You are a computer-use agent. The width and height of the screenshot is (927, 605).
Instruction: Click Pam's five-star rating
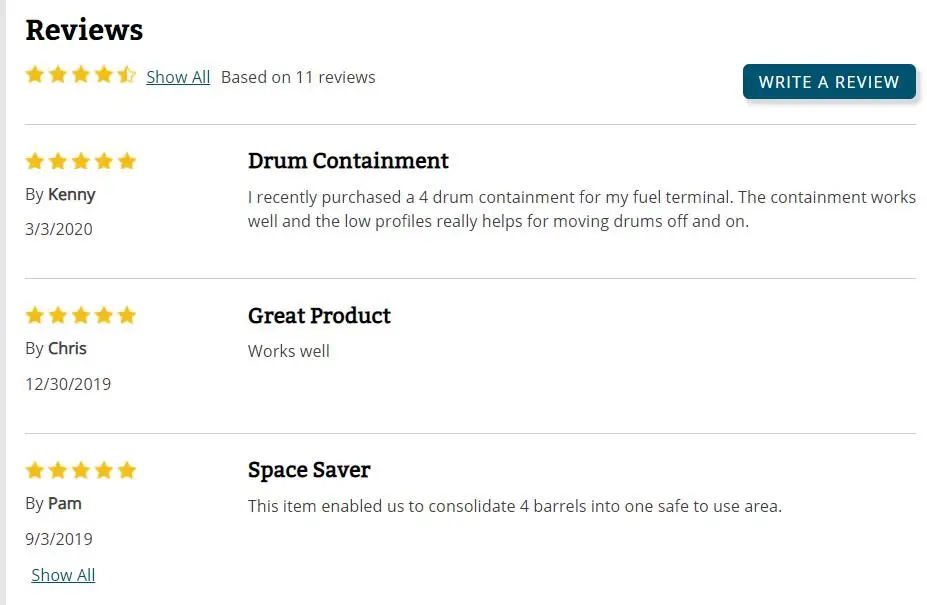80,471
